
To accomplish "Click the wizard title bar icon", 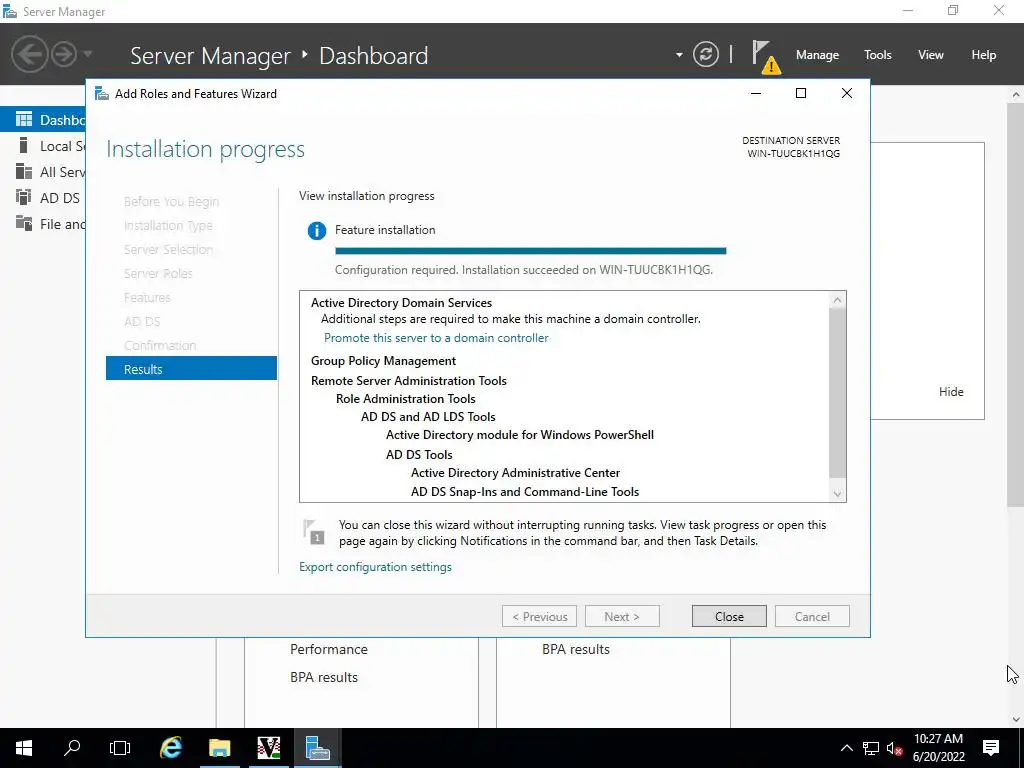I will click(102, 93).
